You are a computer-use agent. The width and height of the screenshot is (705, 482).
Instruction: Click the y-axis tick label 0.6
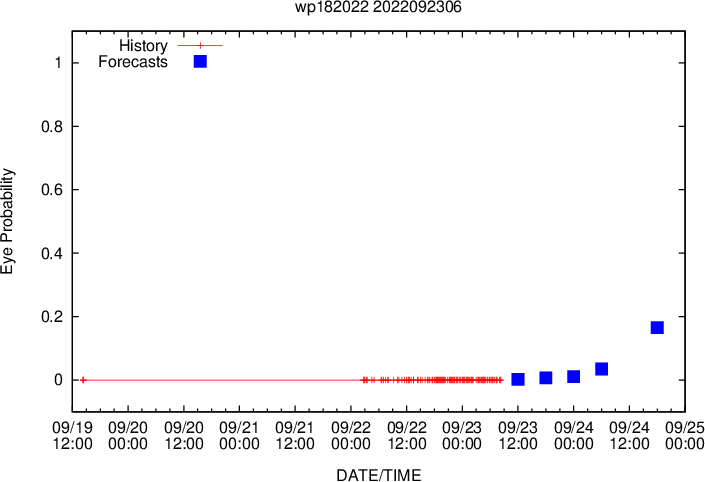[52, 190]
